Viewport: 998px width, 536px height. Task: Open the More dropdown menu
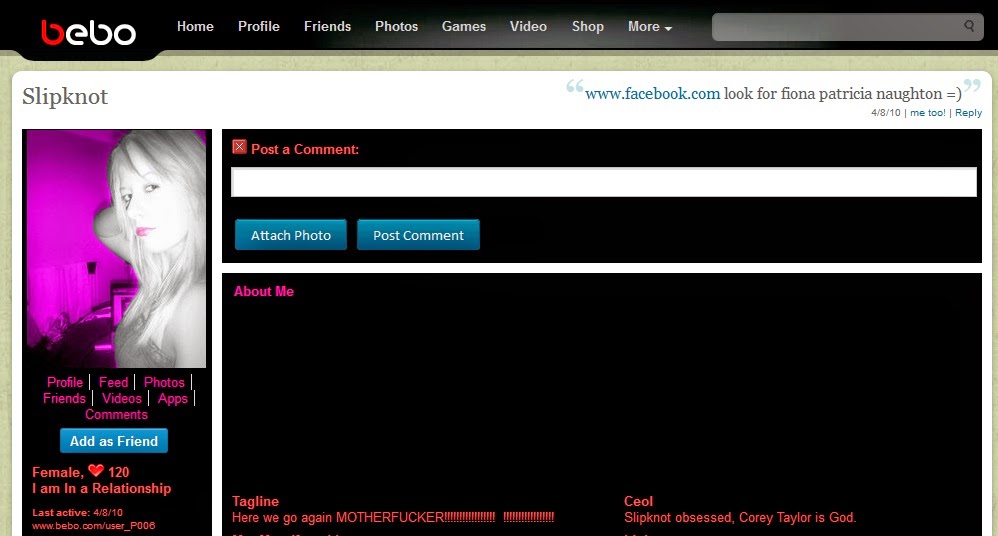click(x=650, y=27)
